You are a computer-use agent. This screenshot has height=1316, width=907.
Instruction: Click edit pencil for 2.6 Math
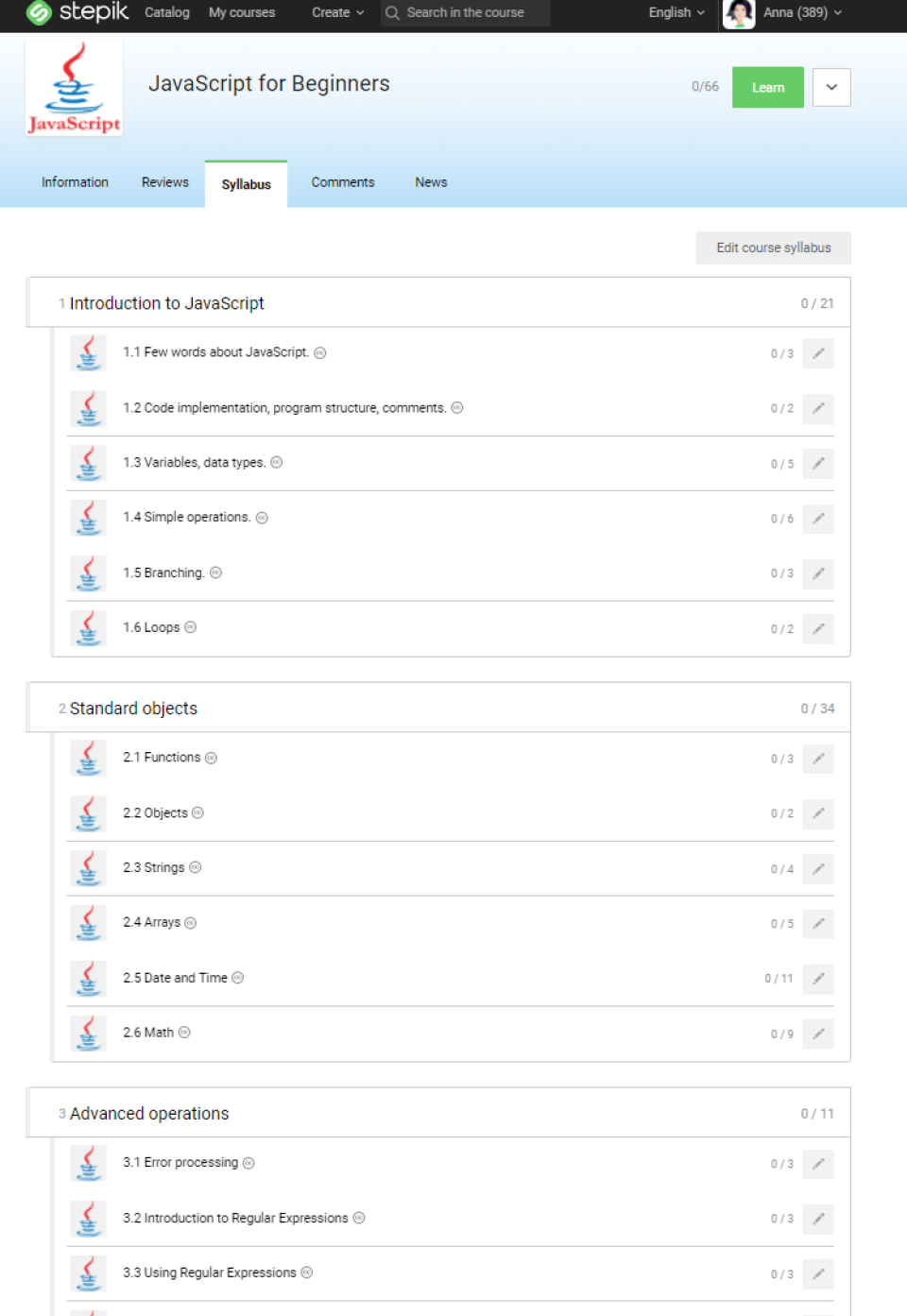[x=818, y=1034]
